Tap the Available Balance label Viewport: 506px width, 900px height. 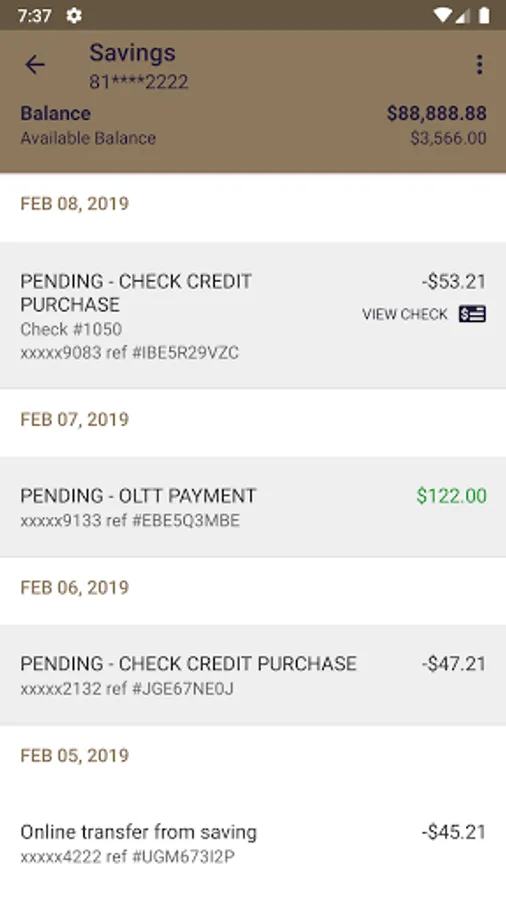(88, 138)
